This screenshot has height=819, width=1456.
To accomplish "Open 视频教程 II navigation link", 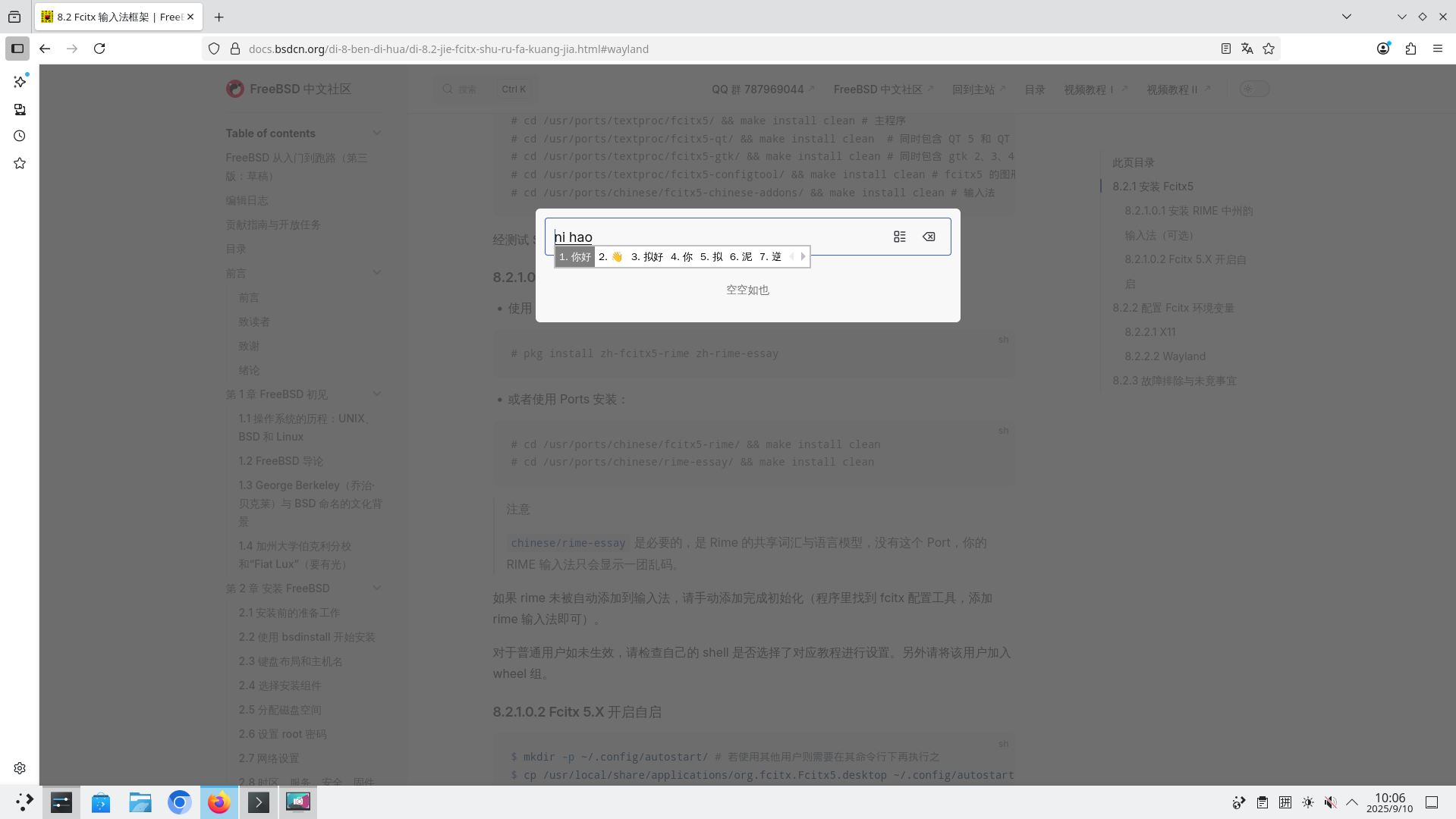I will pyautogui.click(x=1179, y=89).
